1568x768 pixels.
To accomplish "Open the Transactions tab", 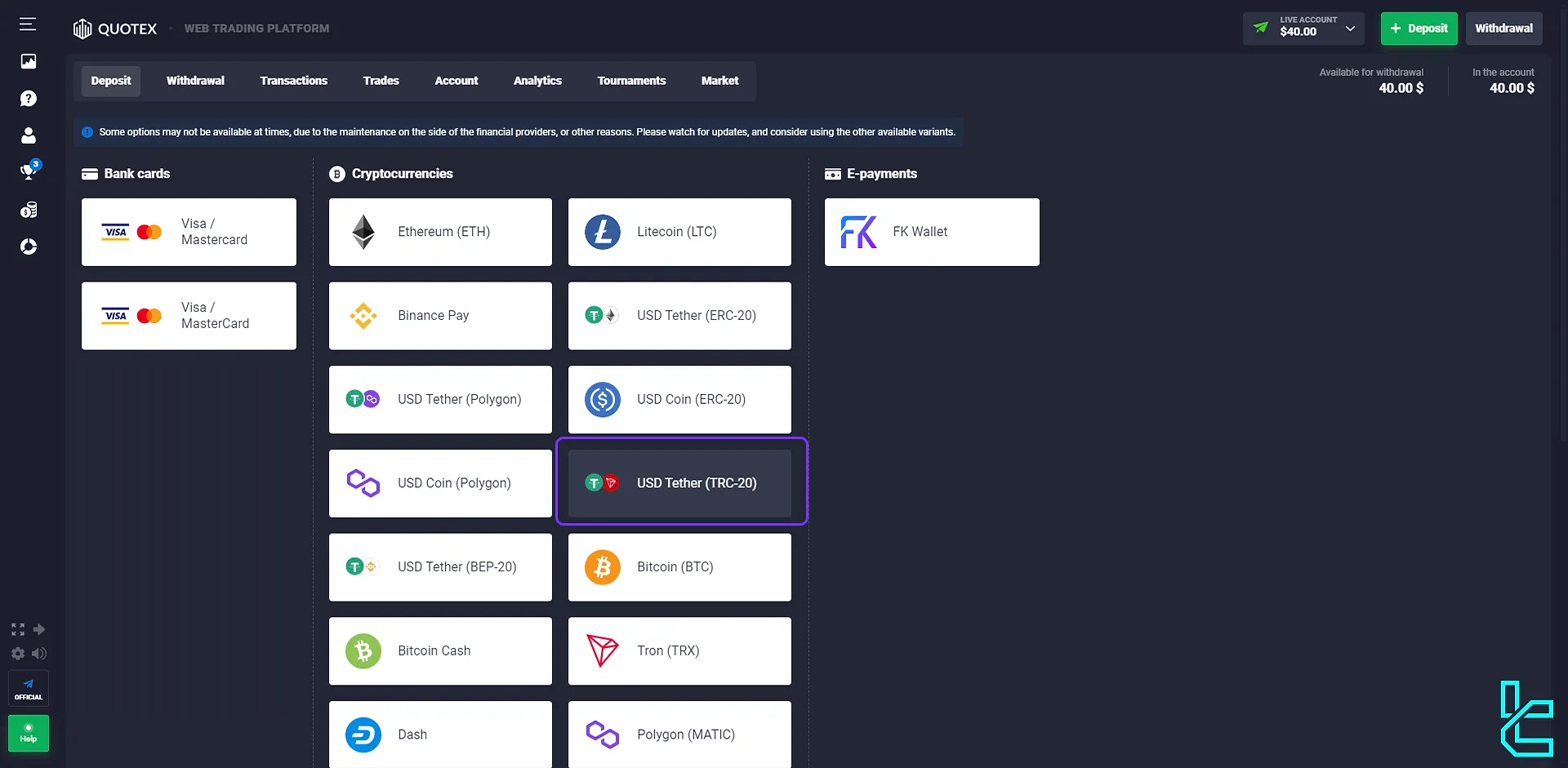I will [x=294, y=81].
